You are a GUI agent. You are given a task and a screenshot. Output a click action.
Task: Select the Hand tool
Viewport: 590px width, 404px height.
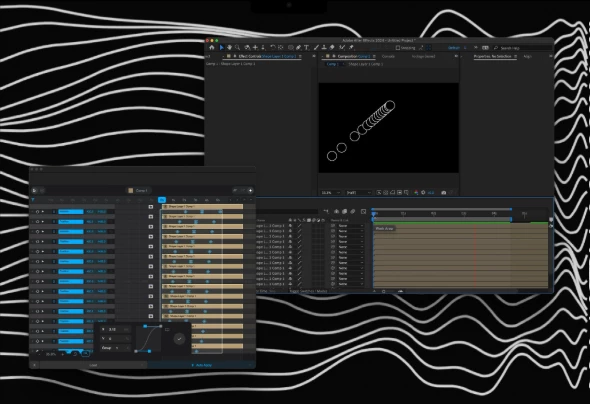(x=229, y=48)
